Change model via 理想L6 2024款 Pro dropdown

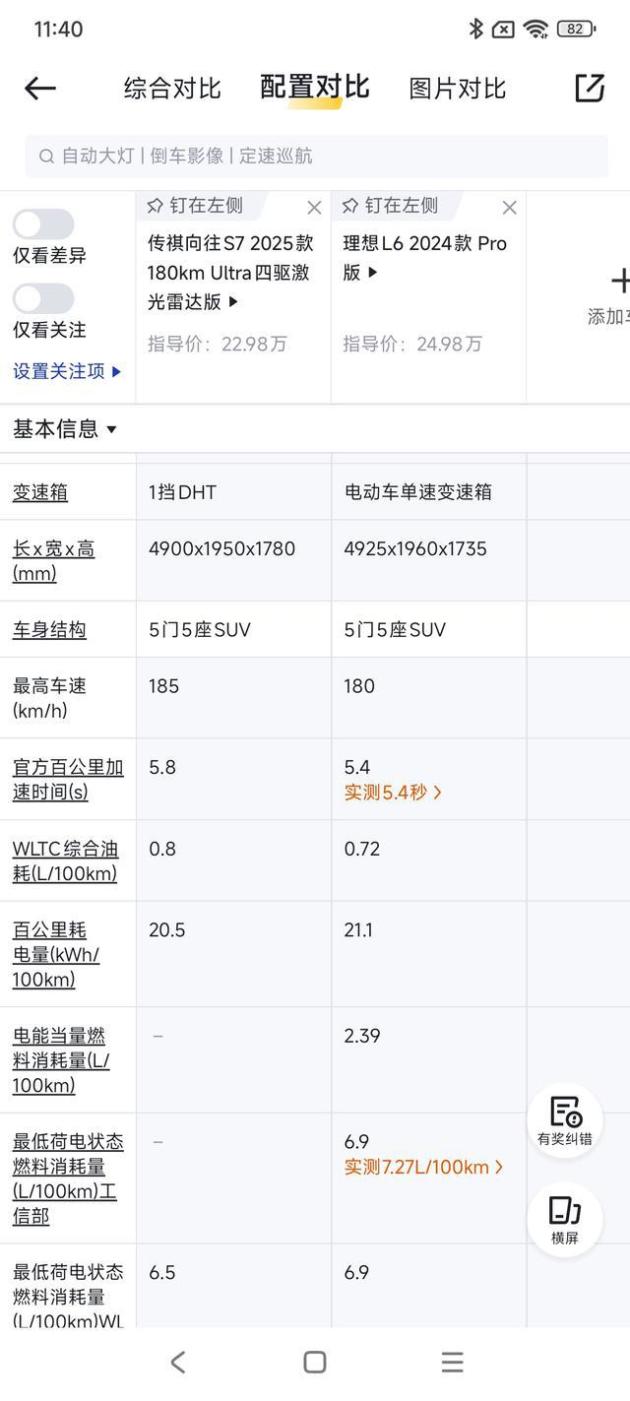pos(425,258)
